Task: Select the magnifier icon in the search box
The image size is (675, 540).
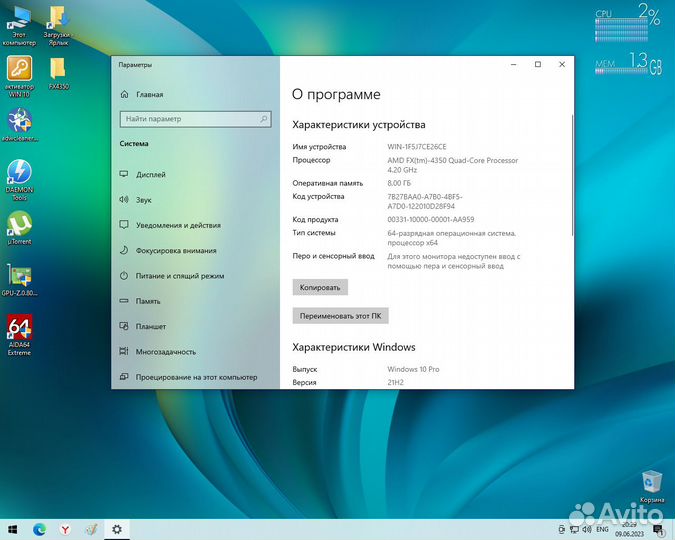Action: (x=263, y=119)
